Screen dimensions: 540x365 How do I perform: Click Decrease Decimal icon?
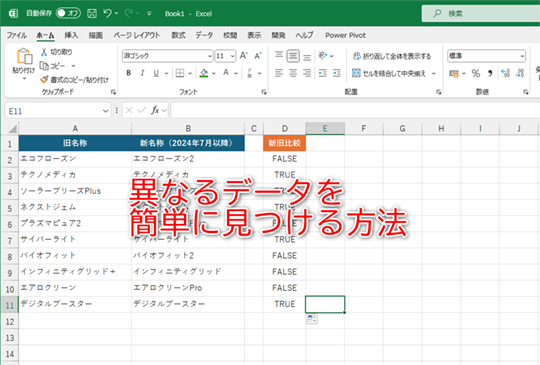tap(520, 73)
